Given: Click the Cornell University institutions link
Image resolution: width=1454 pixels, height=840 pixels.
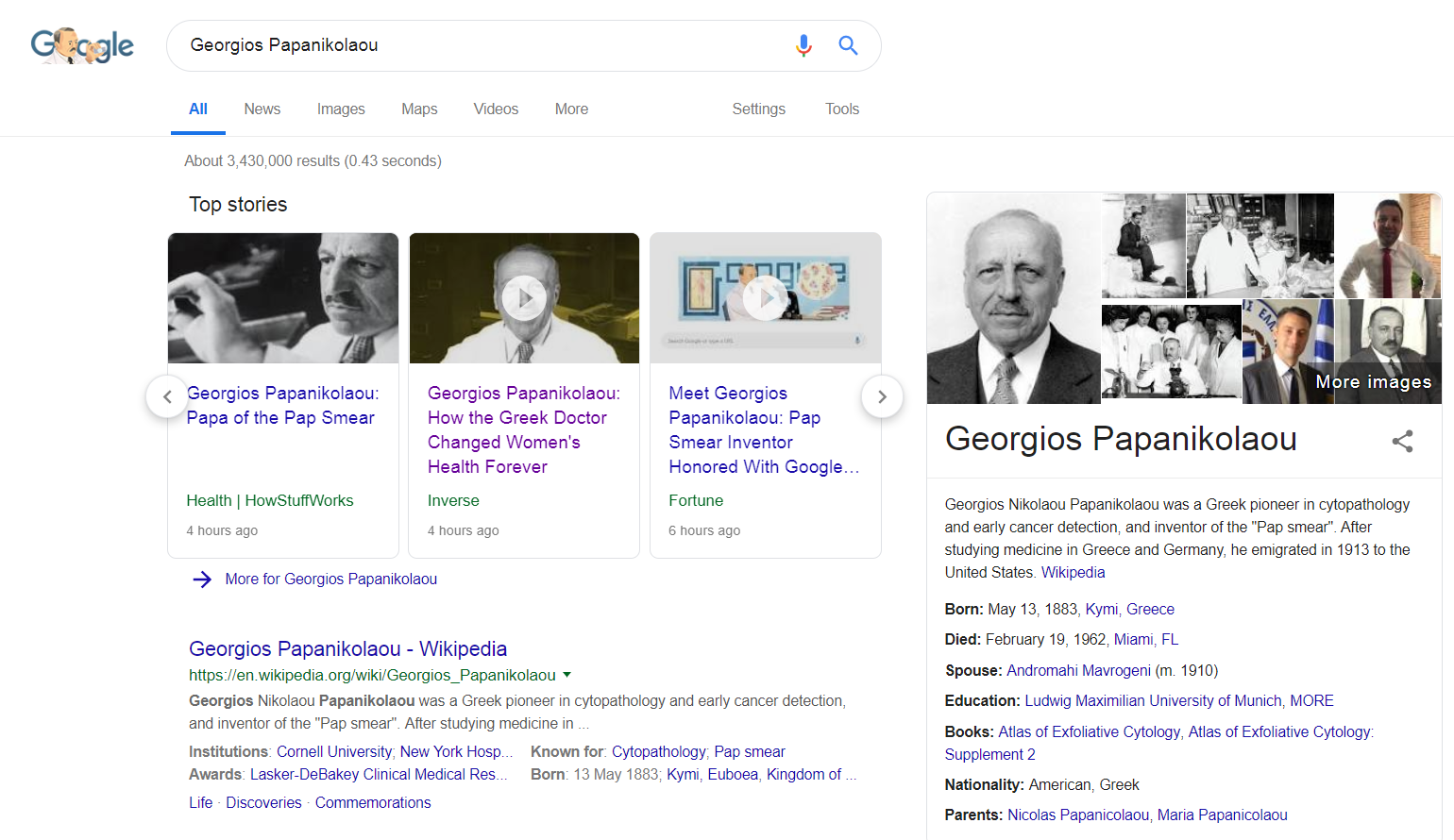Looking at the screenshot, I should (x=334, y=751).
